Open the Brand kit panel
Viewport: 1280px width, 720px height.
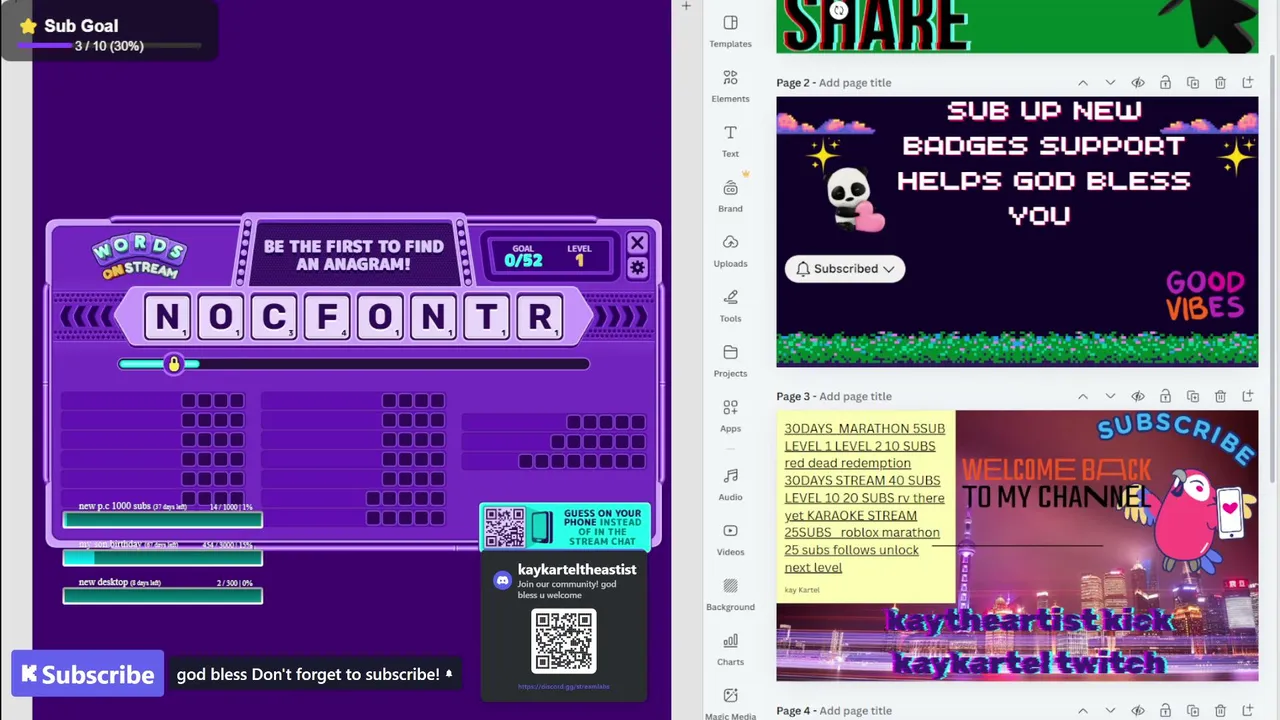(x=730, y=196)
